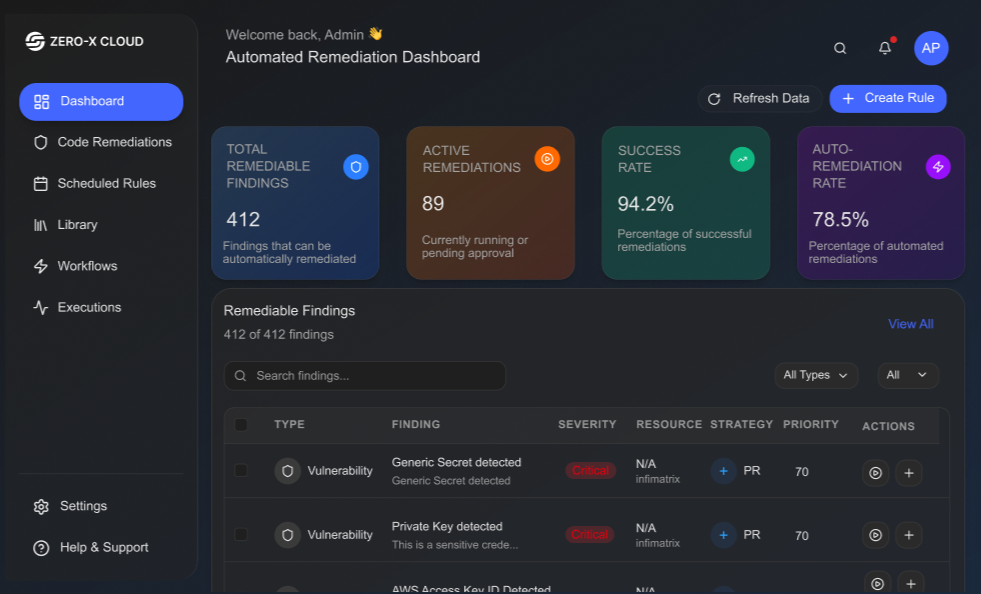Expand the All severity filter dropdown
This screenshot has width=981, height=594.
point(908,375)
